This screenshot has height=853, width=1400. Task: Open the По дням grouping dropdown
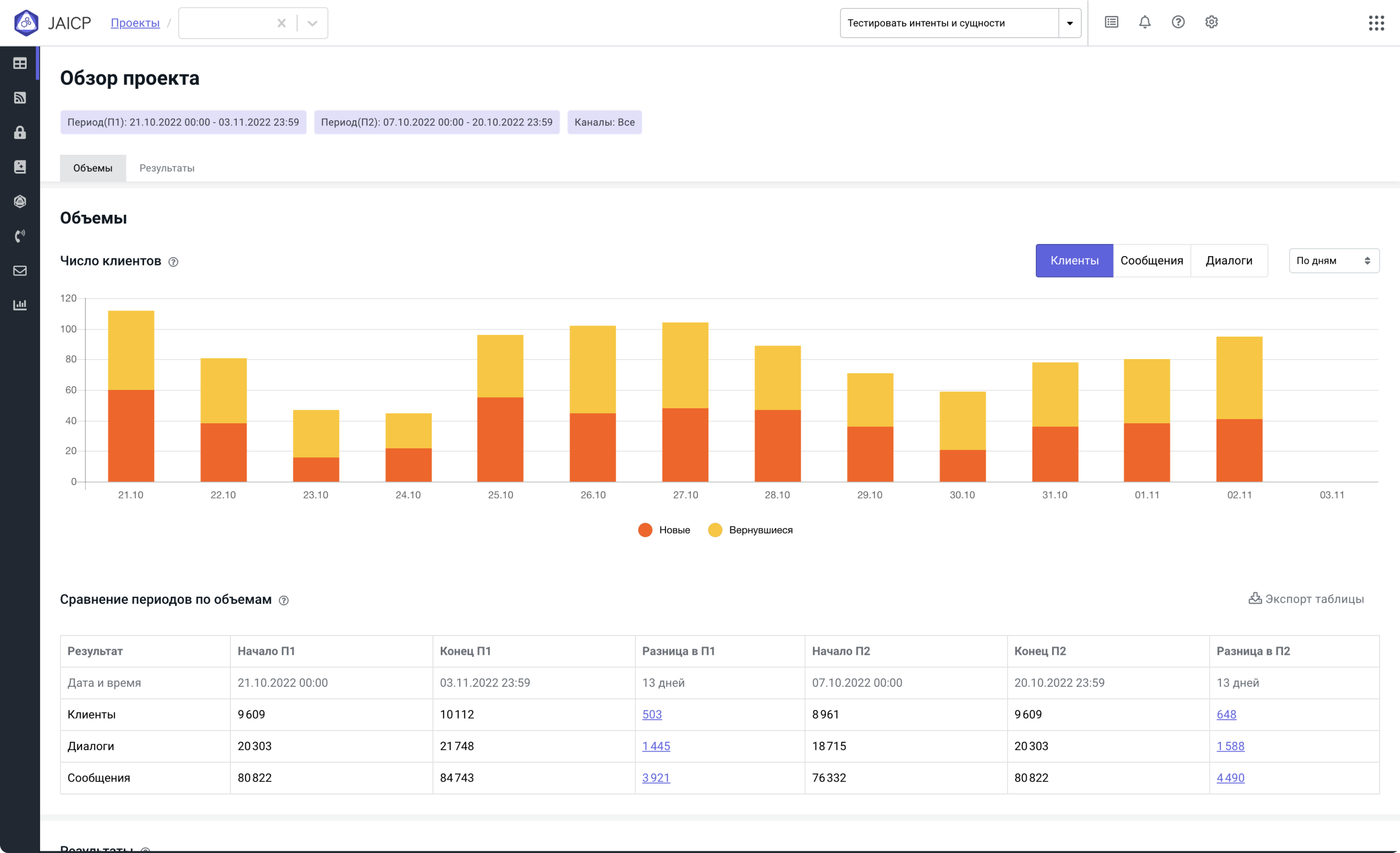1333,260
